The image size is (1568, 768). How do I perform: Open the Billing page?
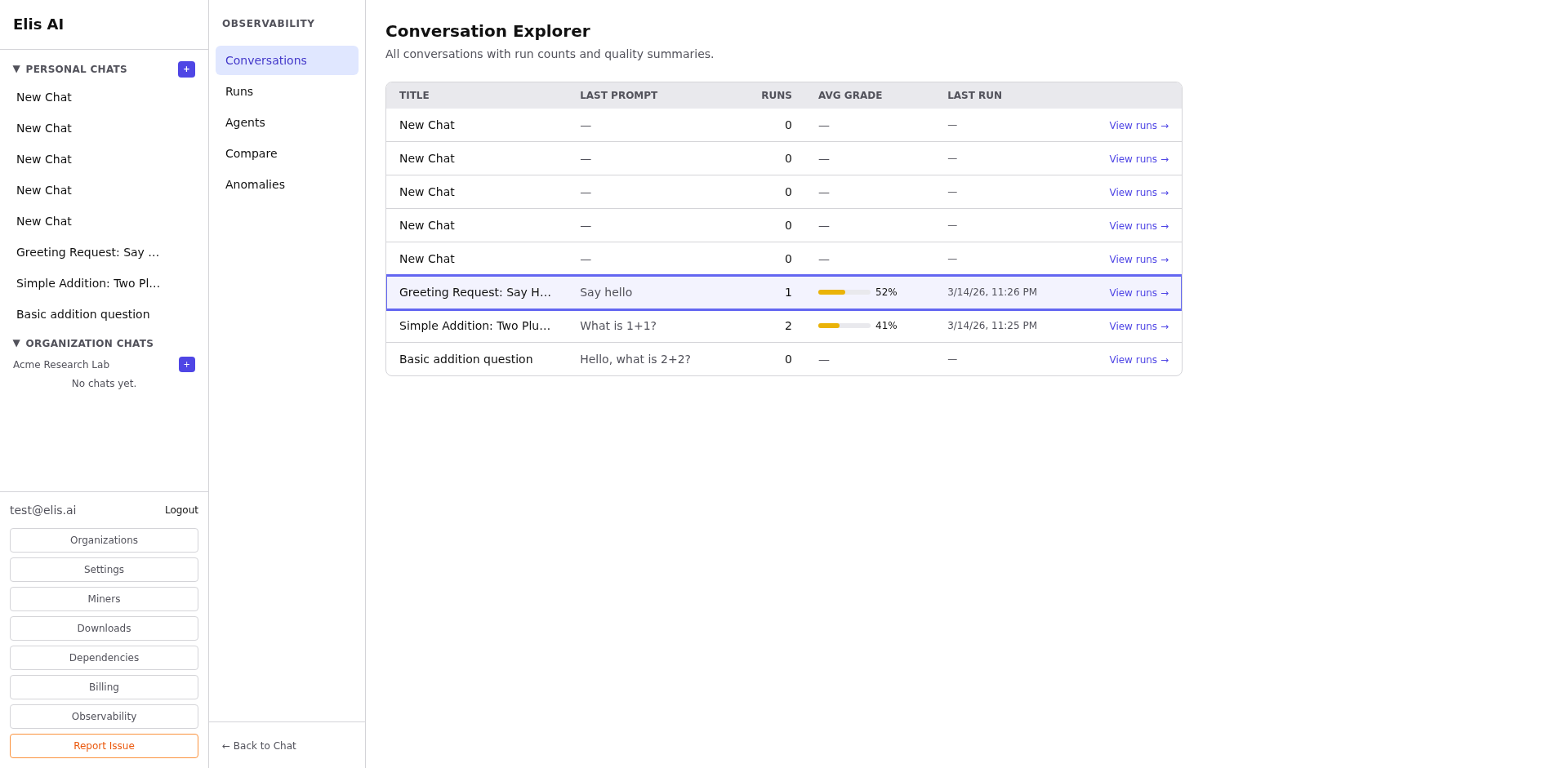[x=104, y=687]
